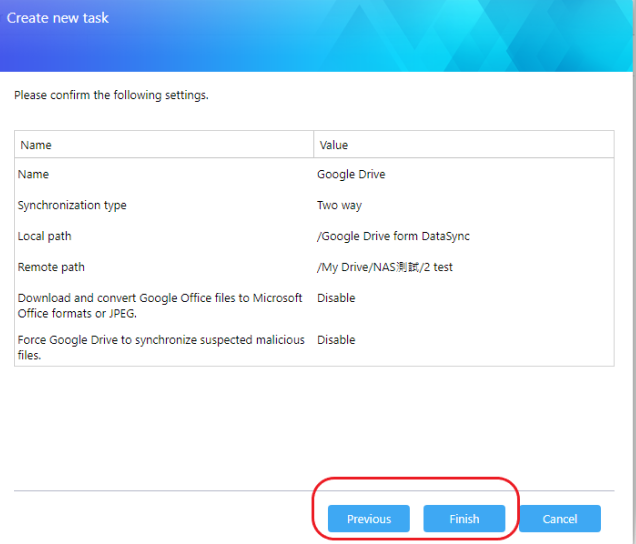Click the /Google Drive form DataSync value
The width and height of the screenshot is (636, 544).
click(x=393, y=236)
